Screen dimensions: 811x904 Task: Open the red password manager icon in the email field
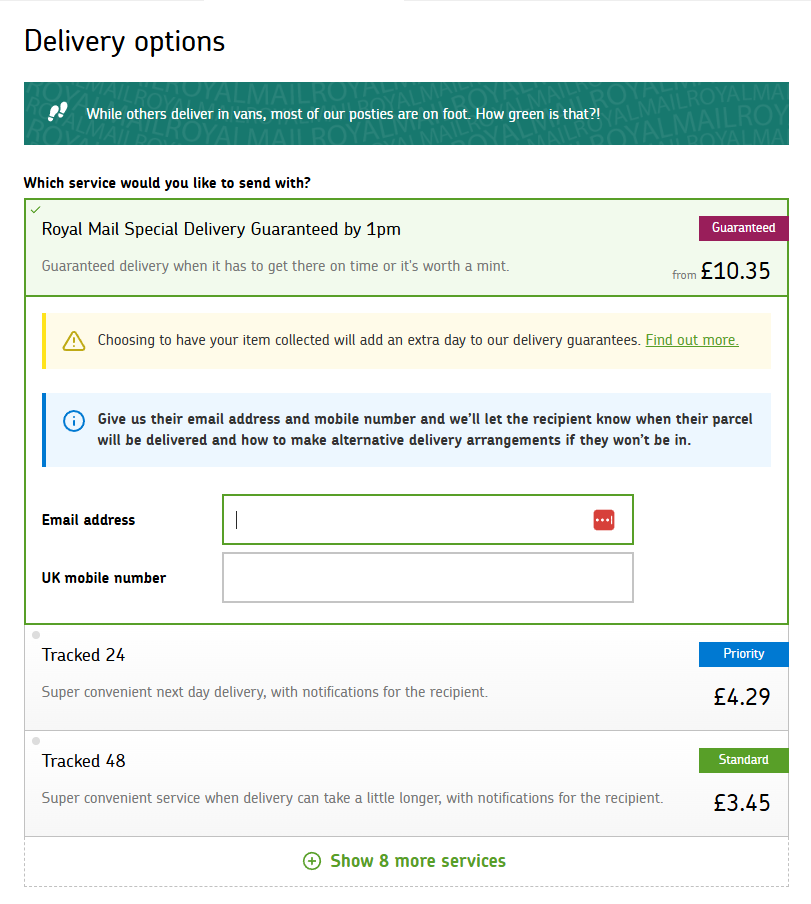603,520
